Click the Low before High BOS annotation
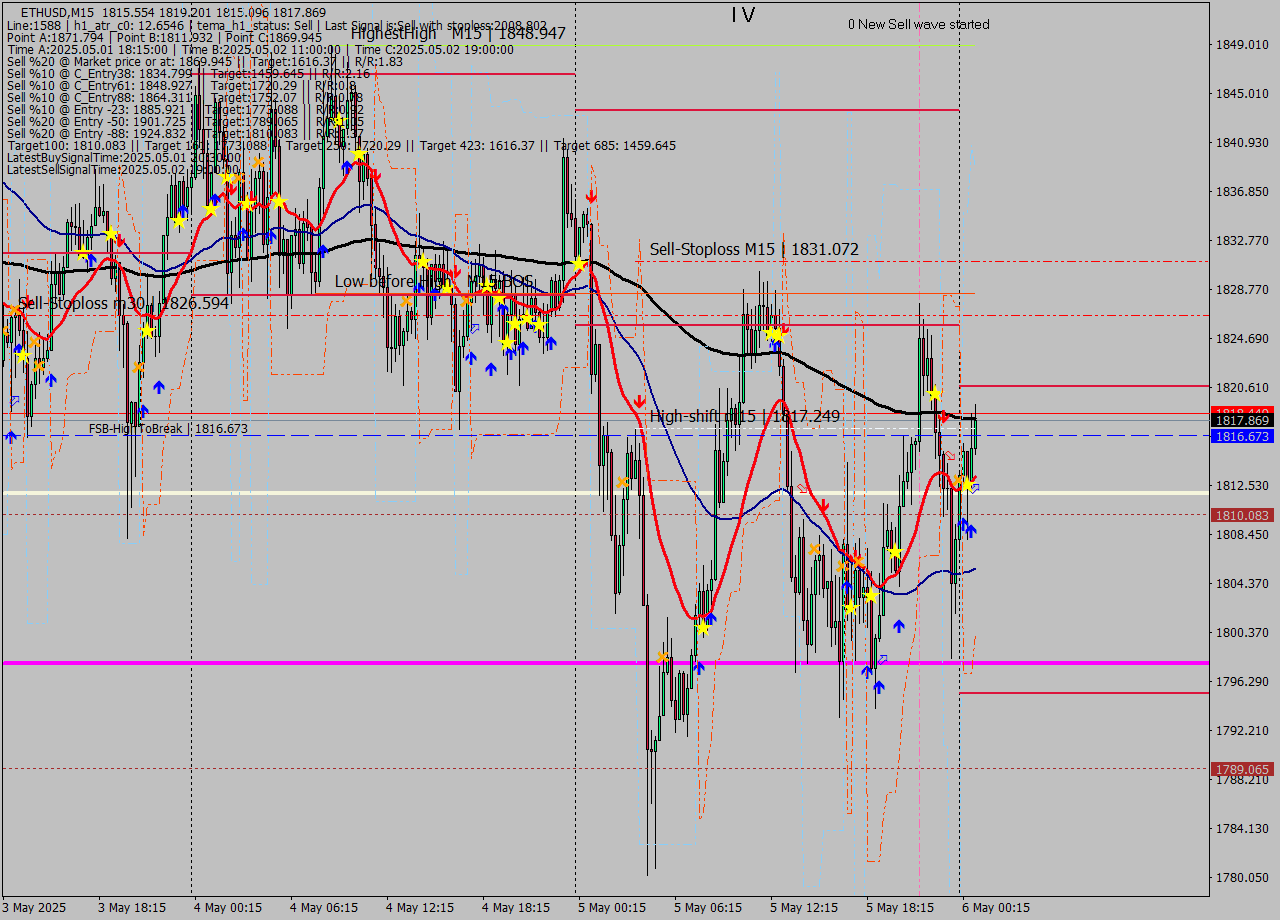1280x920 pixels. [x=434, y=282]
